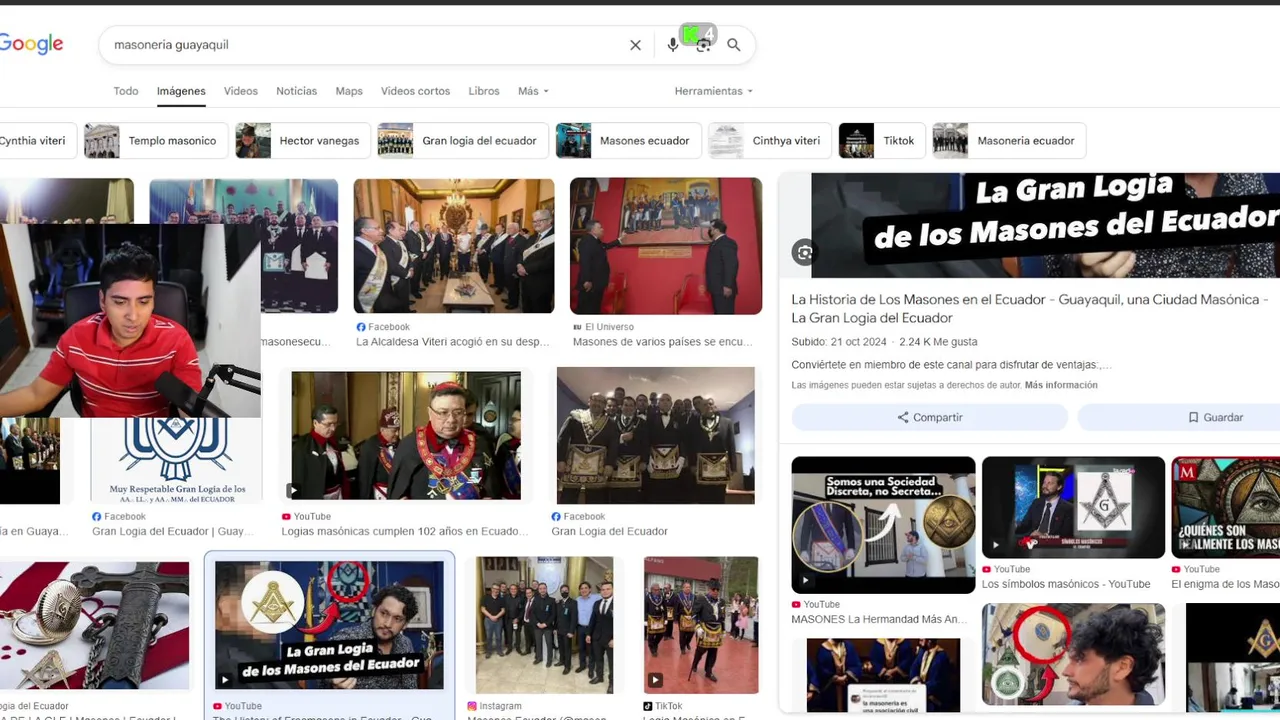
Task: Click Masones de varios países caption text
Action: click(663, 342)
